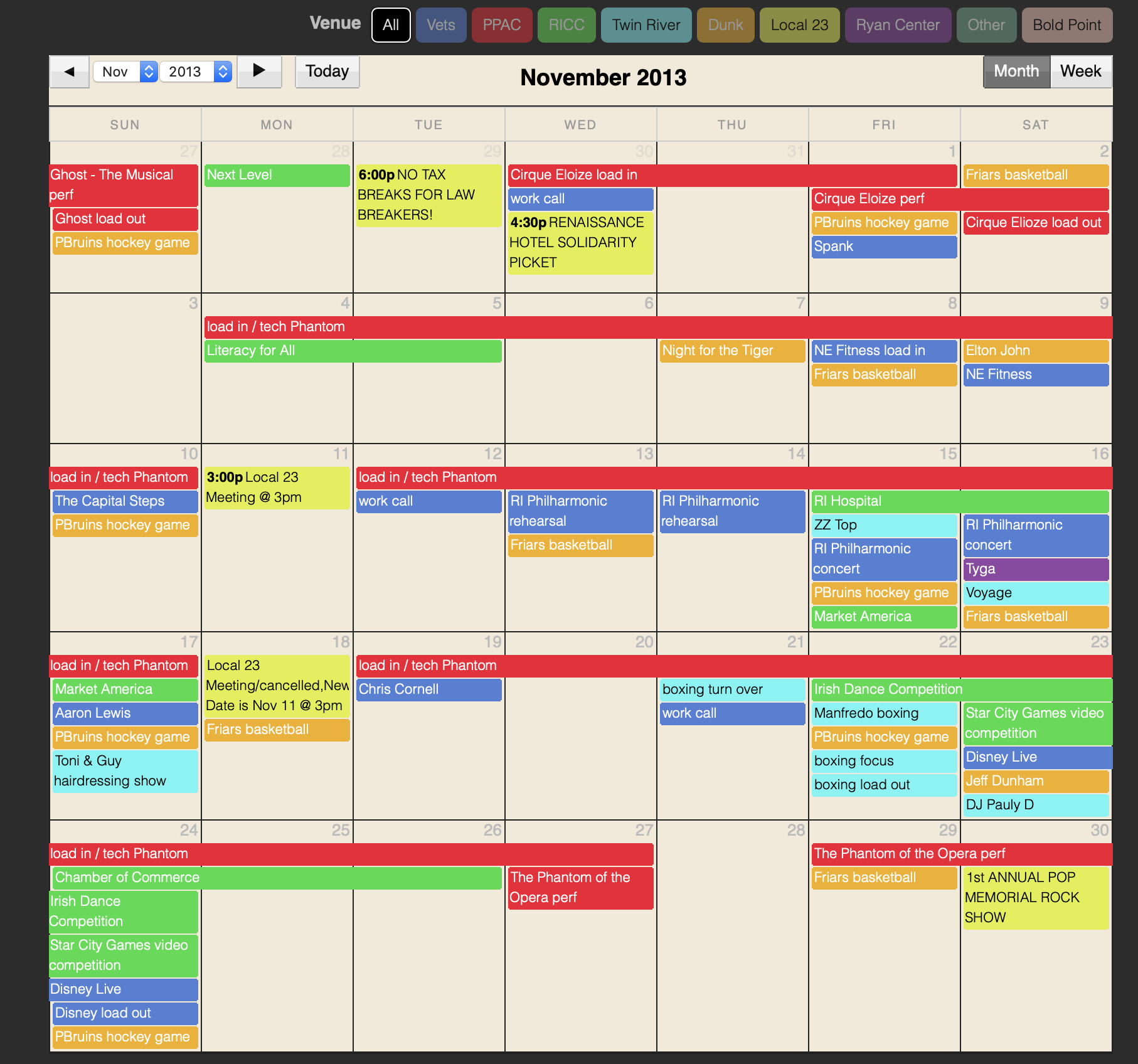Filter events by RICC venue
Image resolution: width=1138 pixels, height=1064 pixels.
coord(566,25)
